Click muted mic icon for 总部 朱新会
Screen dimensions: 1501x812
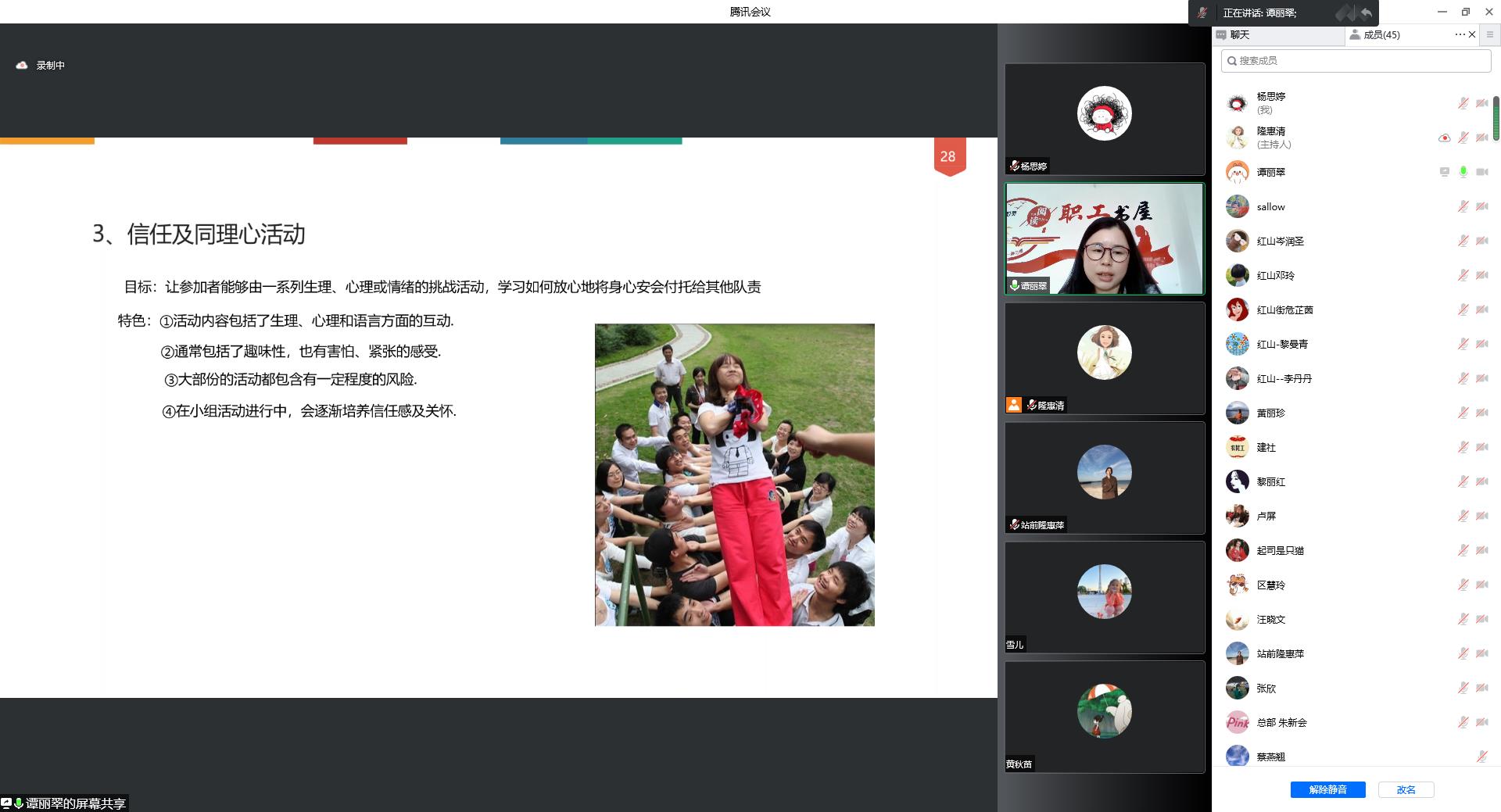1463,722
